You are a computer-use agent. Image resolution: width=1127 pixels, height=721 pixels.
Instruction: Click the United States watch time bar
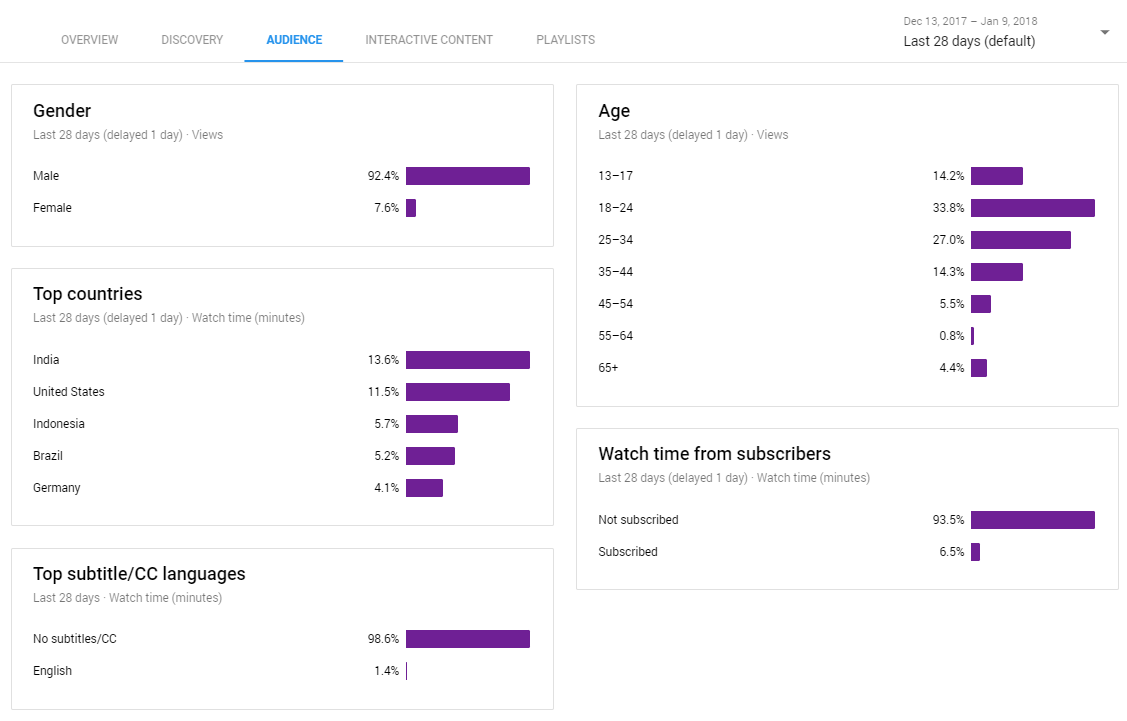coord(457,392)
